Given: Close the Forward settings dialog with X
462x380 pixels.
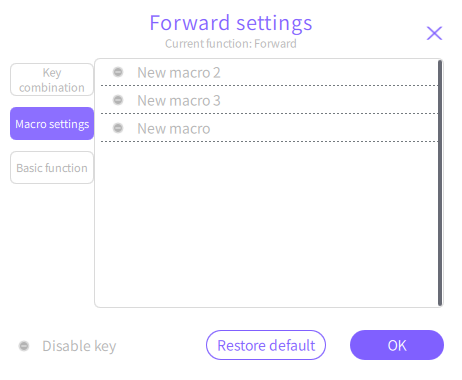Looking at the screenshot, I should coord(434,33).
